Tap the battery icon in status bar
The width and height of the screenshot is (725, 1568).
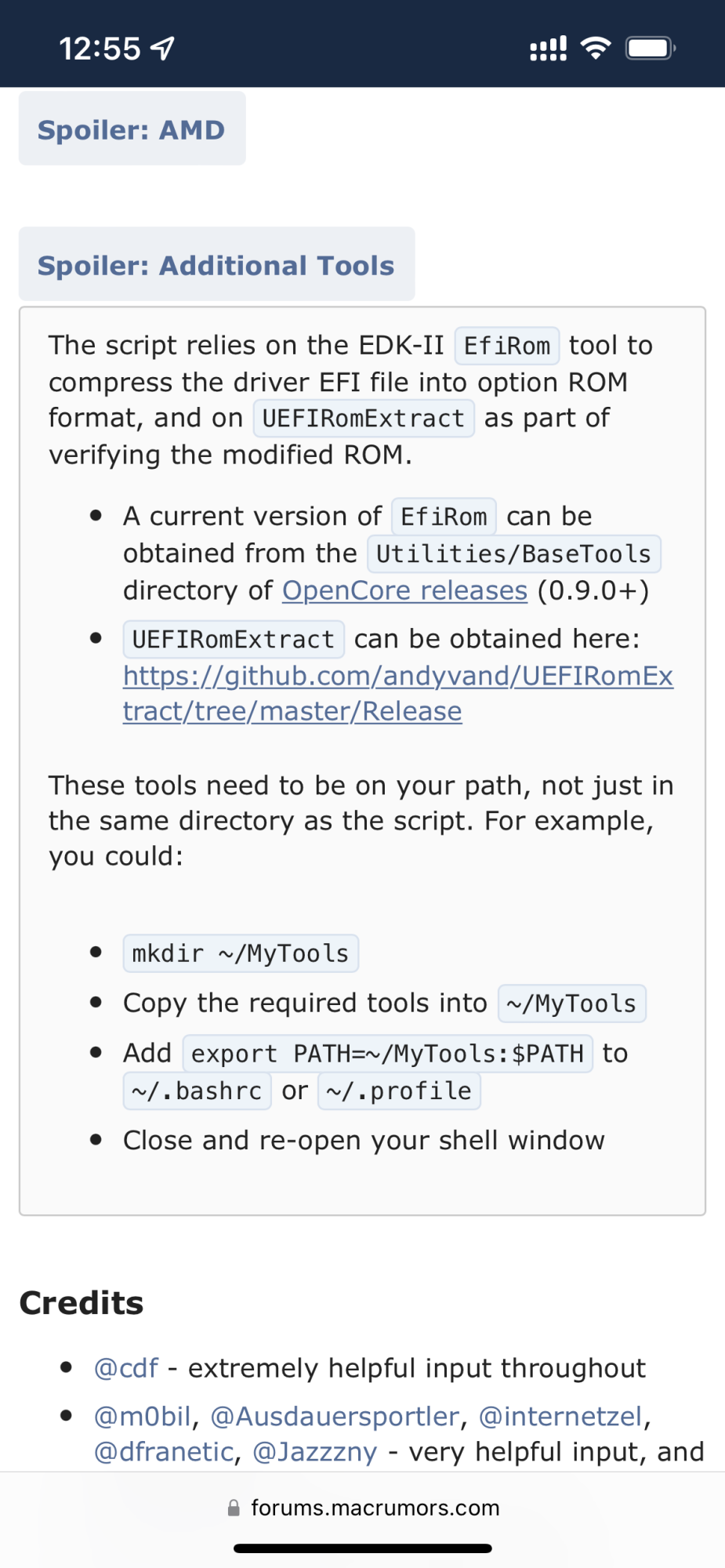coord(650,49)
